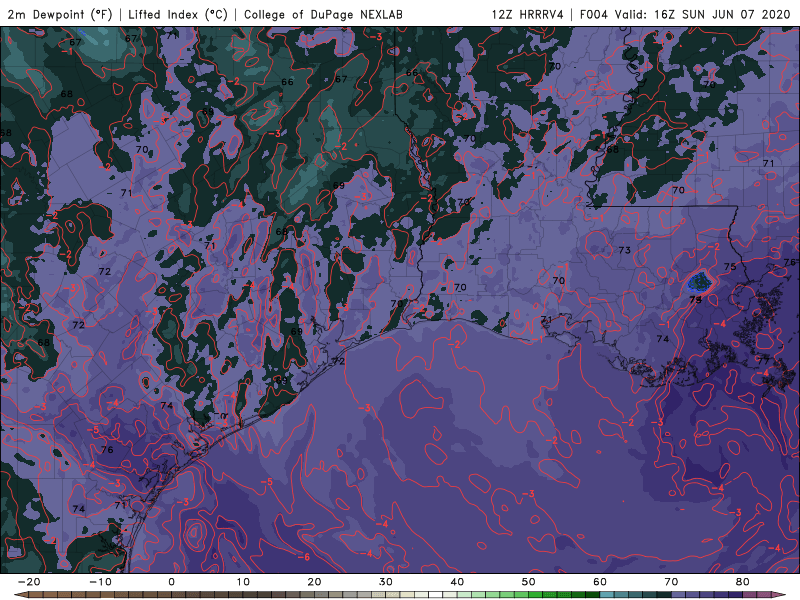Click the '77' dewpoint value on the map

(763, 361)
